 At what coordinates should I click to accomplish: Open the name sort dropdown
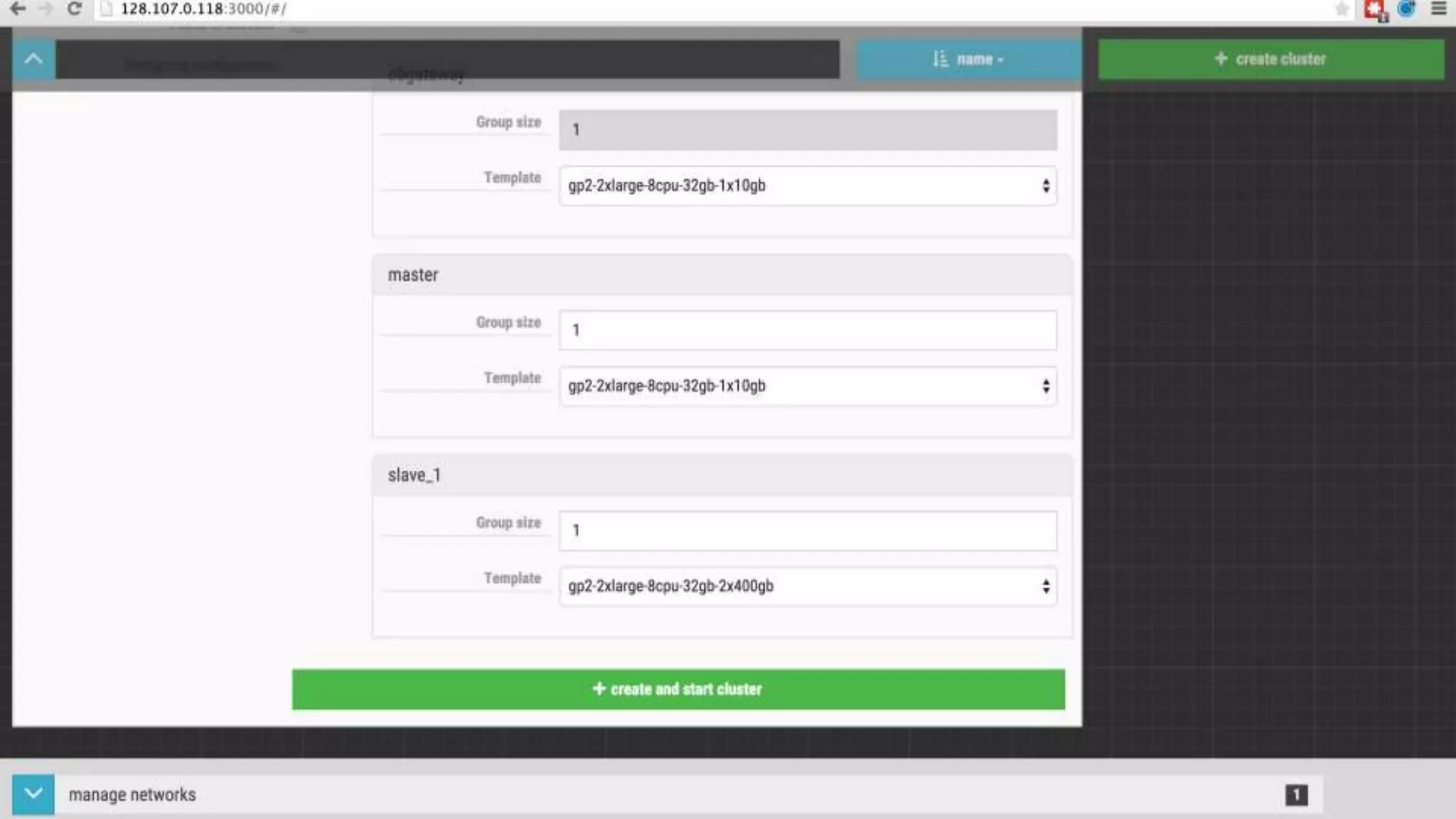point(968,59)
